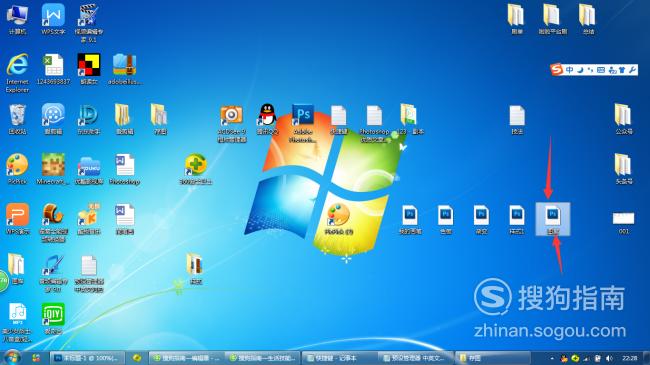Image resolution: width=650 pixels, height=365 pixels.
Task: Click the 22:28 taskbar clock
Action: 629,358
